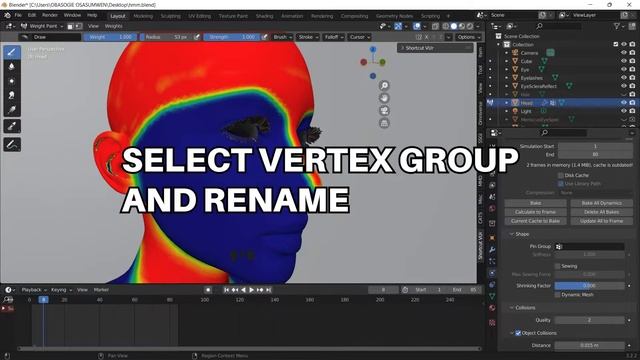Toggle visibility of Light object
Screen dimensions: 640x360
(624, 111)
